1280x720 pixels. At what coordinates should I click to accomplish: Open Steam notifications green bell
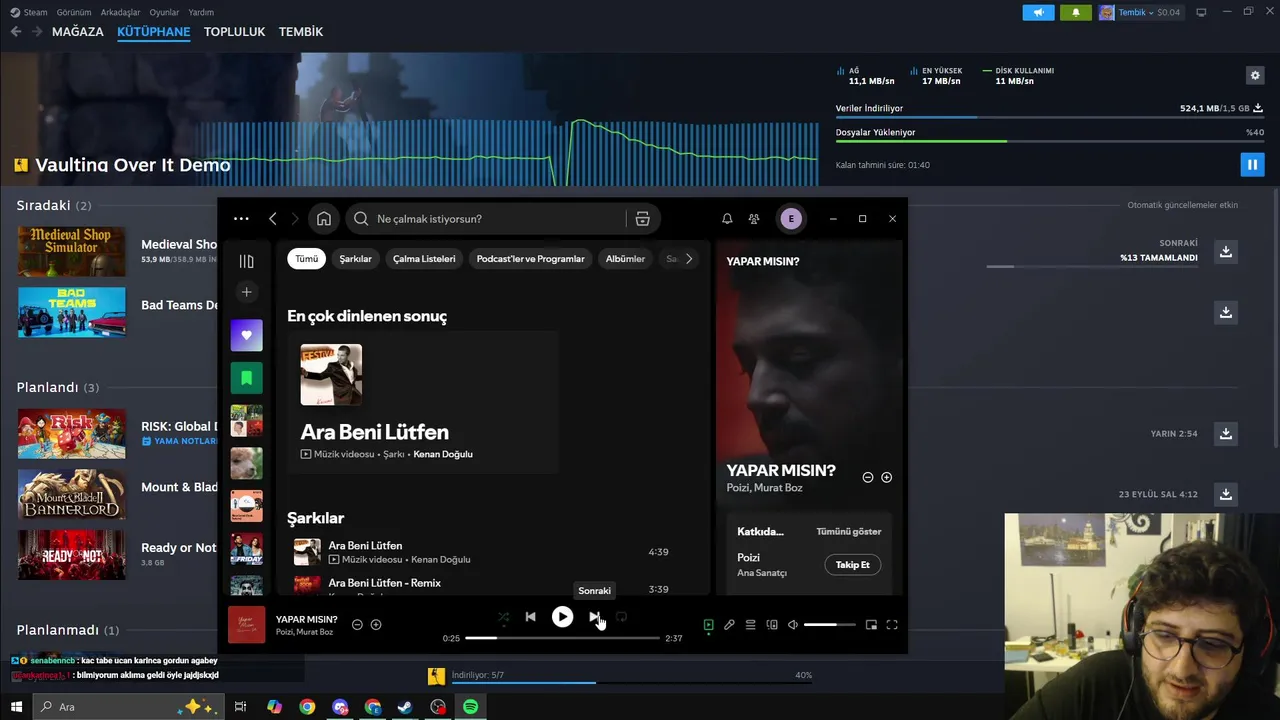[1076, 13]
